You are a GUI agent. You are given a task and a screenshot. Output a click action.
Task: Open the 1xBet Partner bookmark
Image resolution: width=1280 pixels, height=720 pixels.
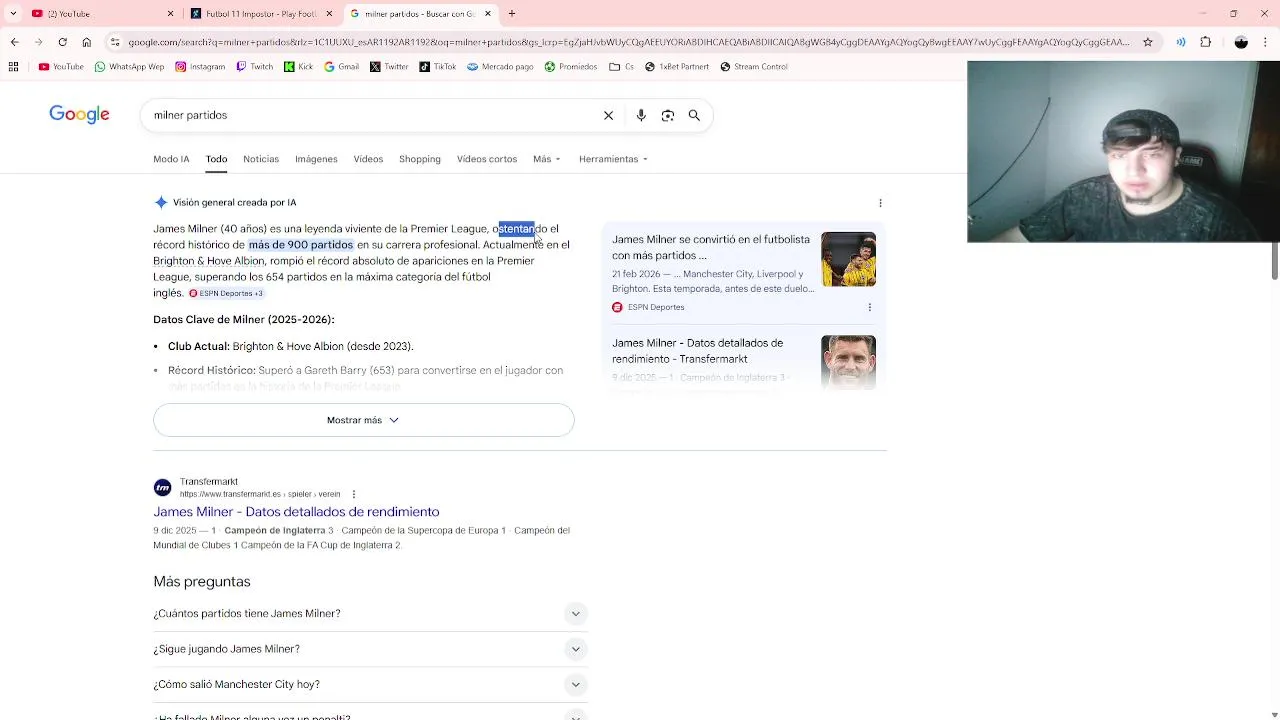677,67
